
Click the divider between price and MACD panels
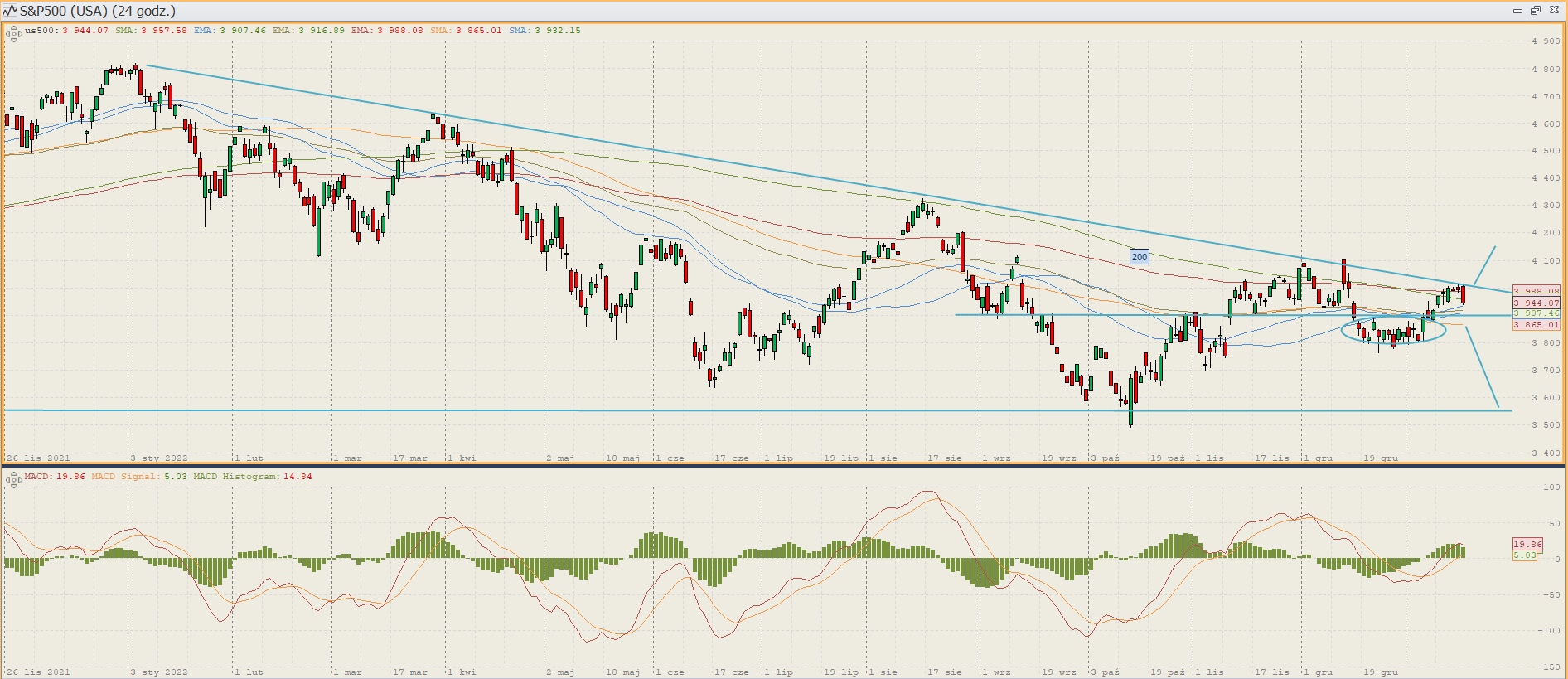(783, 466)
